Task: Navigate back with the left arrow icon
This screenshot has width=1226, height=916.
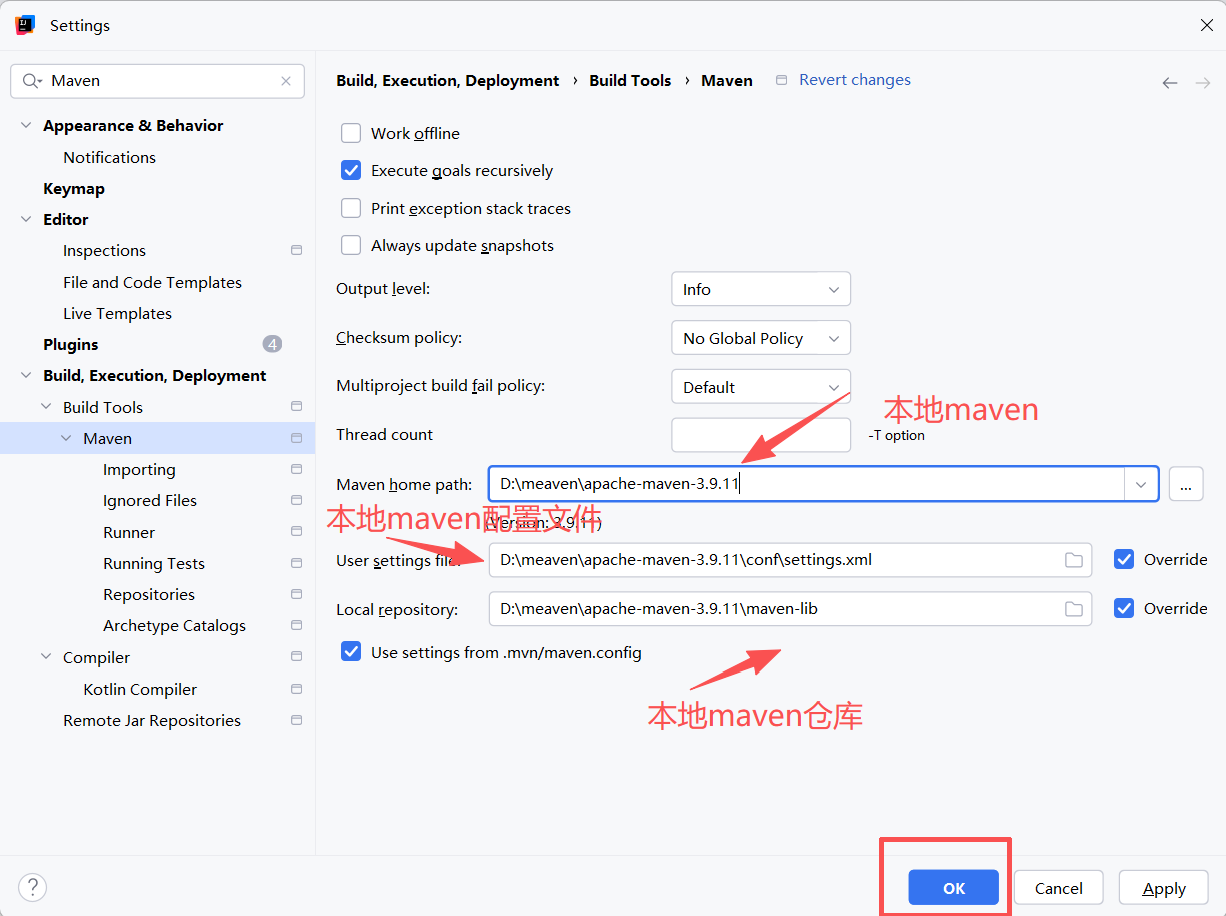Action: (1170, 83)
